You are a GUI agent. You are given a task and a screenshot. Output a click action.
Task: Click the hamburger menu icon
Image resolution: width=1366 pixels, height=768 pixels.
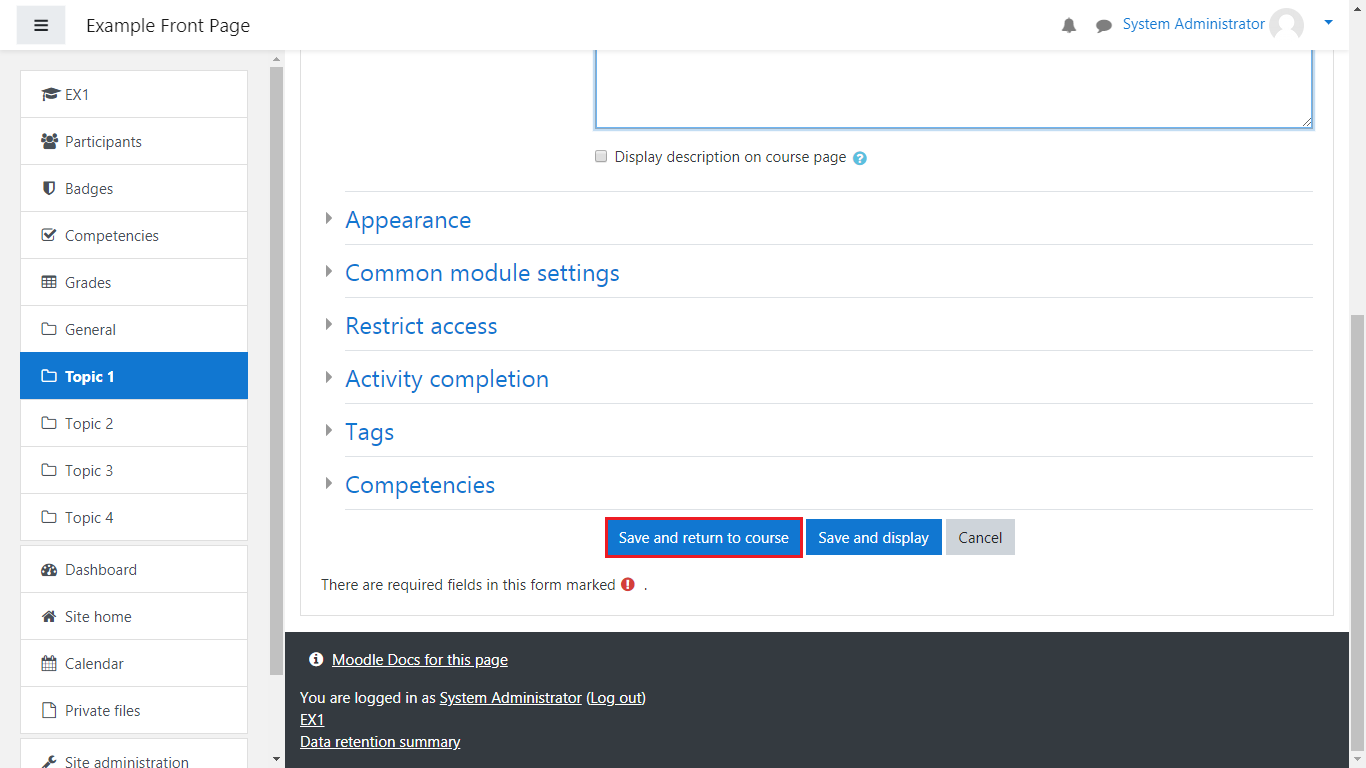(x=41, y=25)
